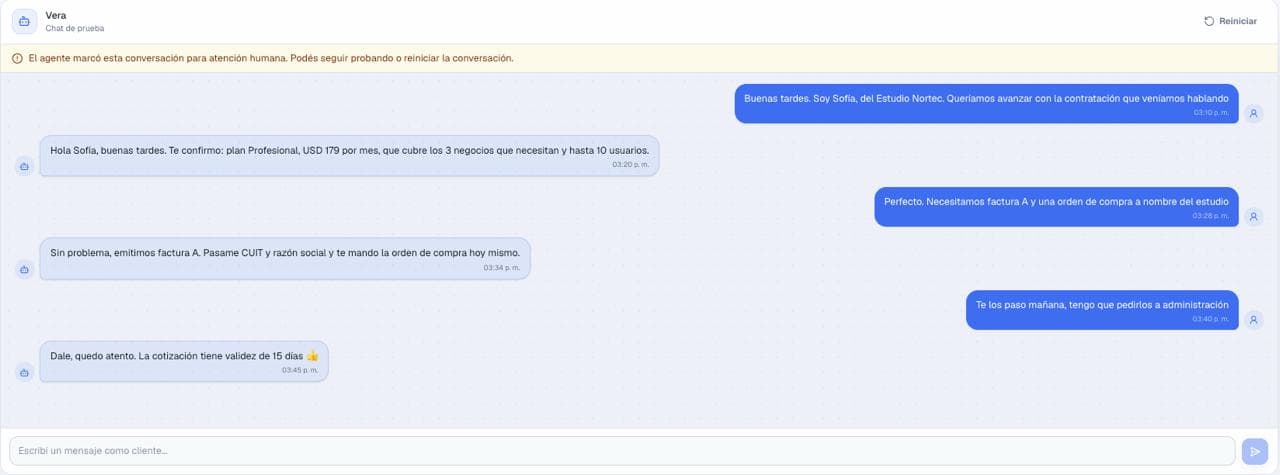Viewport: 1280px width, 475px height.
Task: Click the 'plan Profesional, USD 179' message bubble
Action: (x=349, y=156)
